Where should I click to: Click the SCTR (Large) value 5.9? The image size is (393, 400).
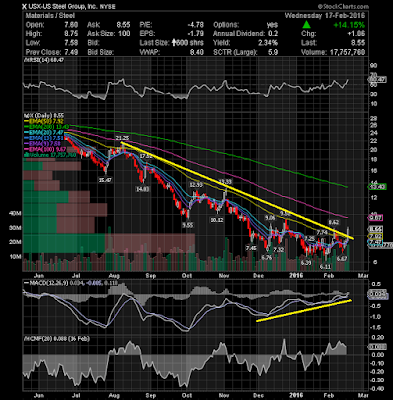273,52
